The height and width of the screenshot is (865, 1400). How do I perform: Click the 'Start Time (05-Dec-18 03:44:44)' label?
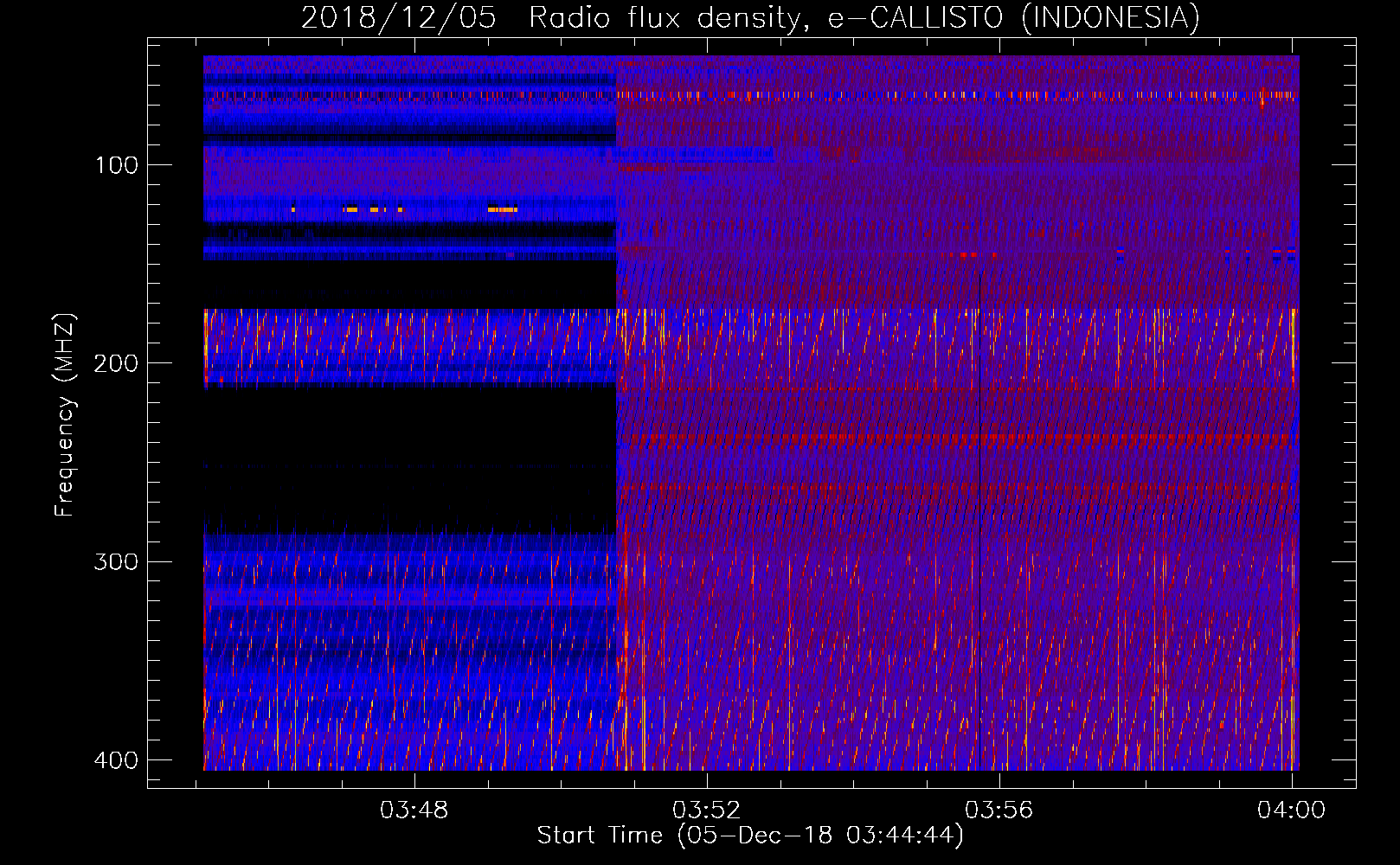point(750,836)
